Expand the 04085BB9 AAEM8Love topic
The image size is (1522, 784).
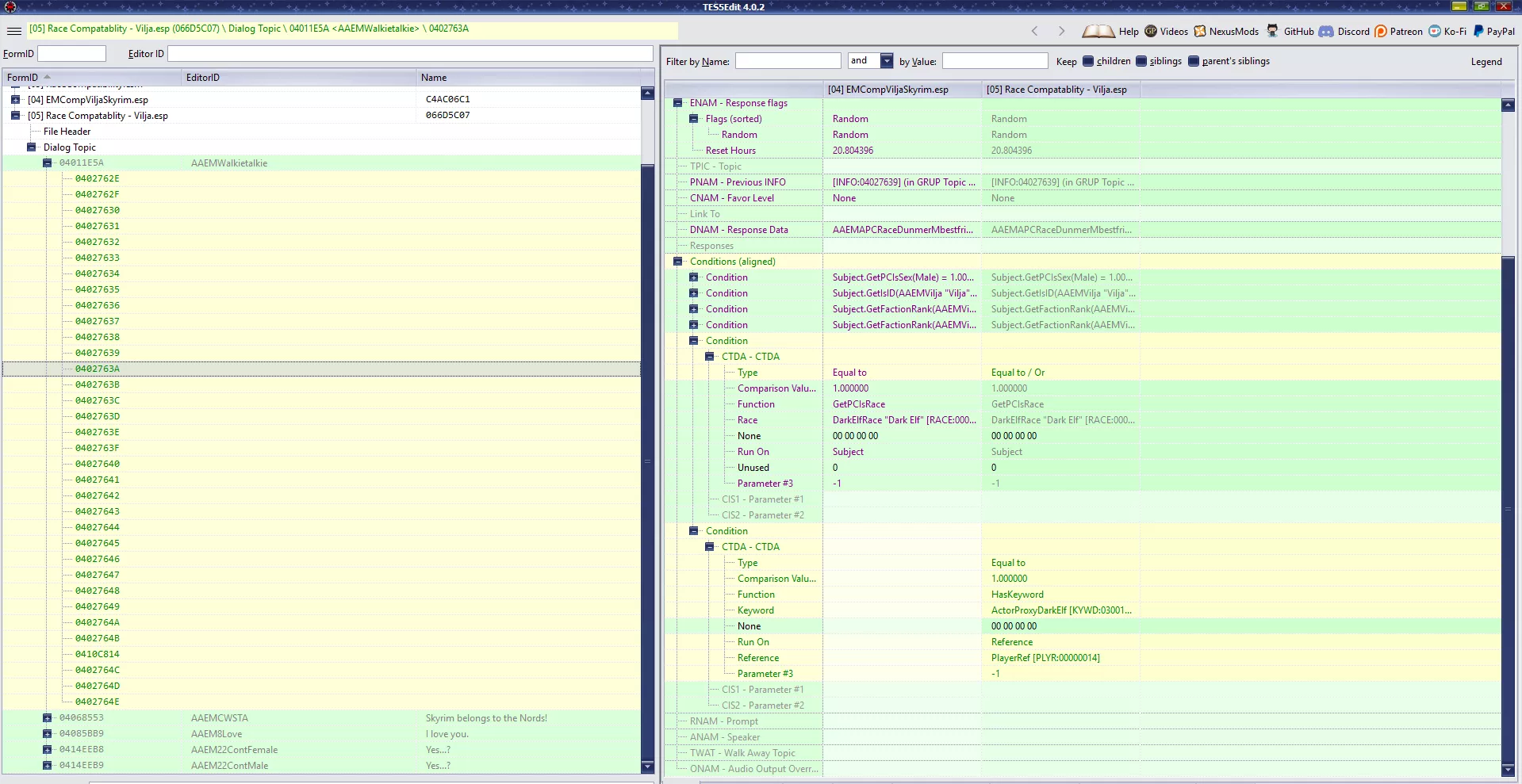[48, 734]
